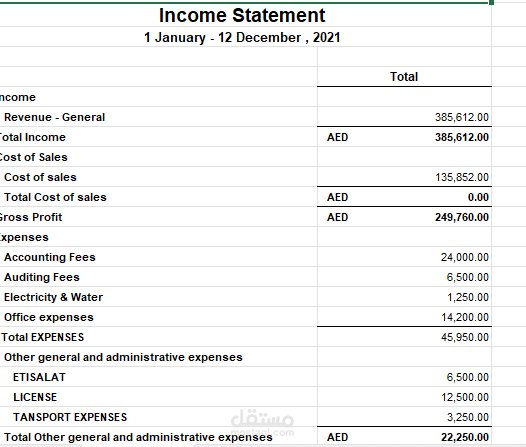Select 'Total Other general and administrative expenses' label
The width and height of the screenshot is (526, 447).
(138, 437)
